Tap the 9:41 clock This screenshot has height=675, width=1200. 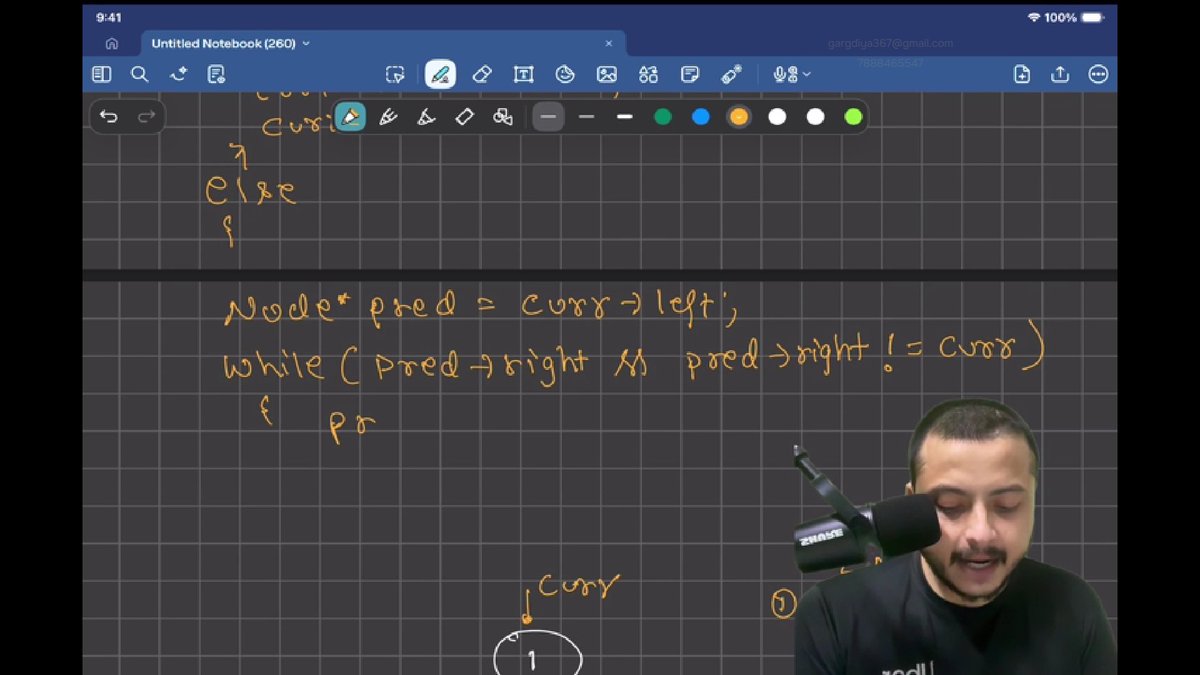tap(109, 18)
